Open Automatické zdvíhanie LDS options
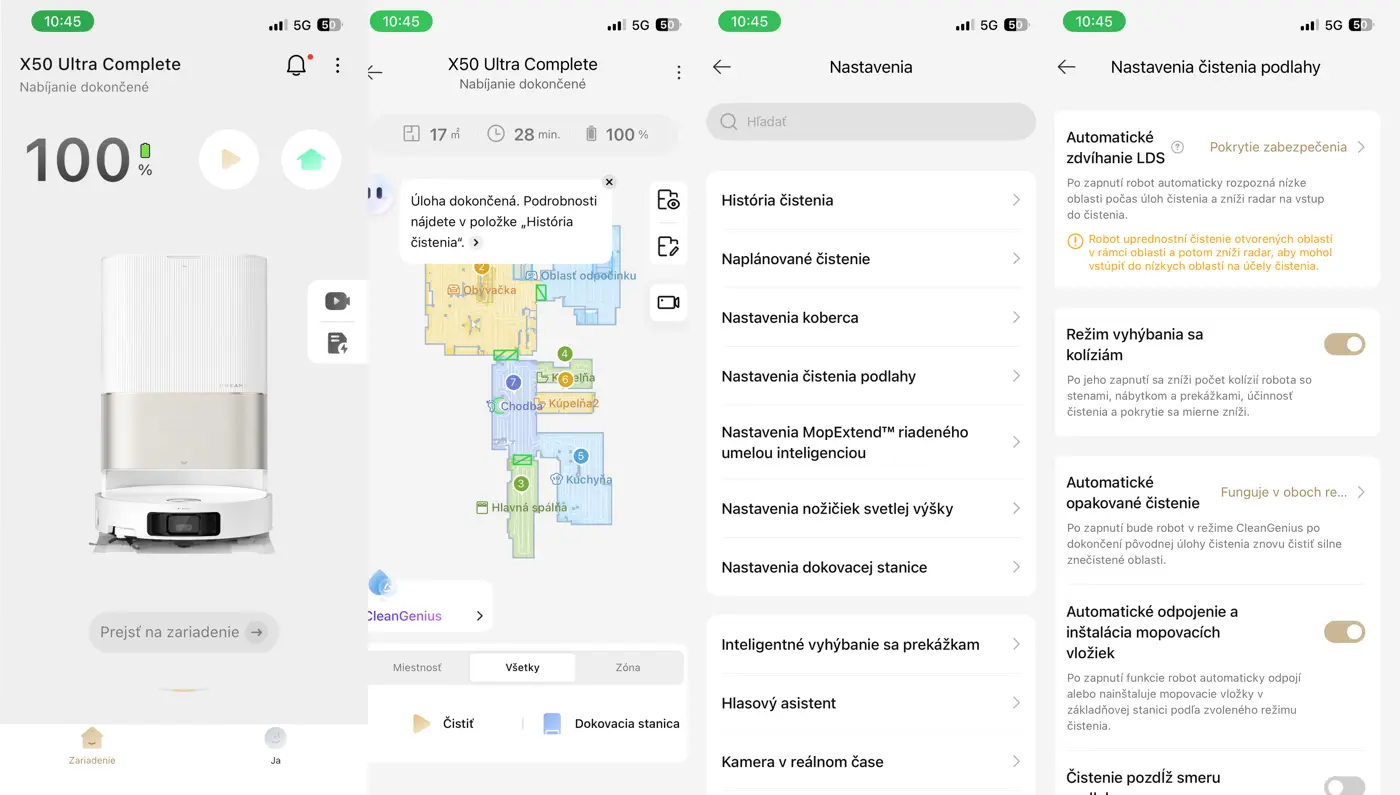1400x795 pixels. (1286, 147)
